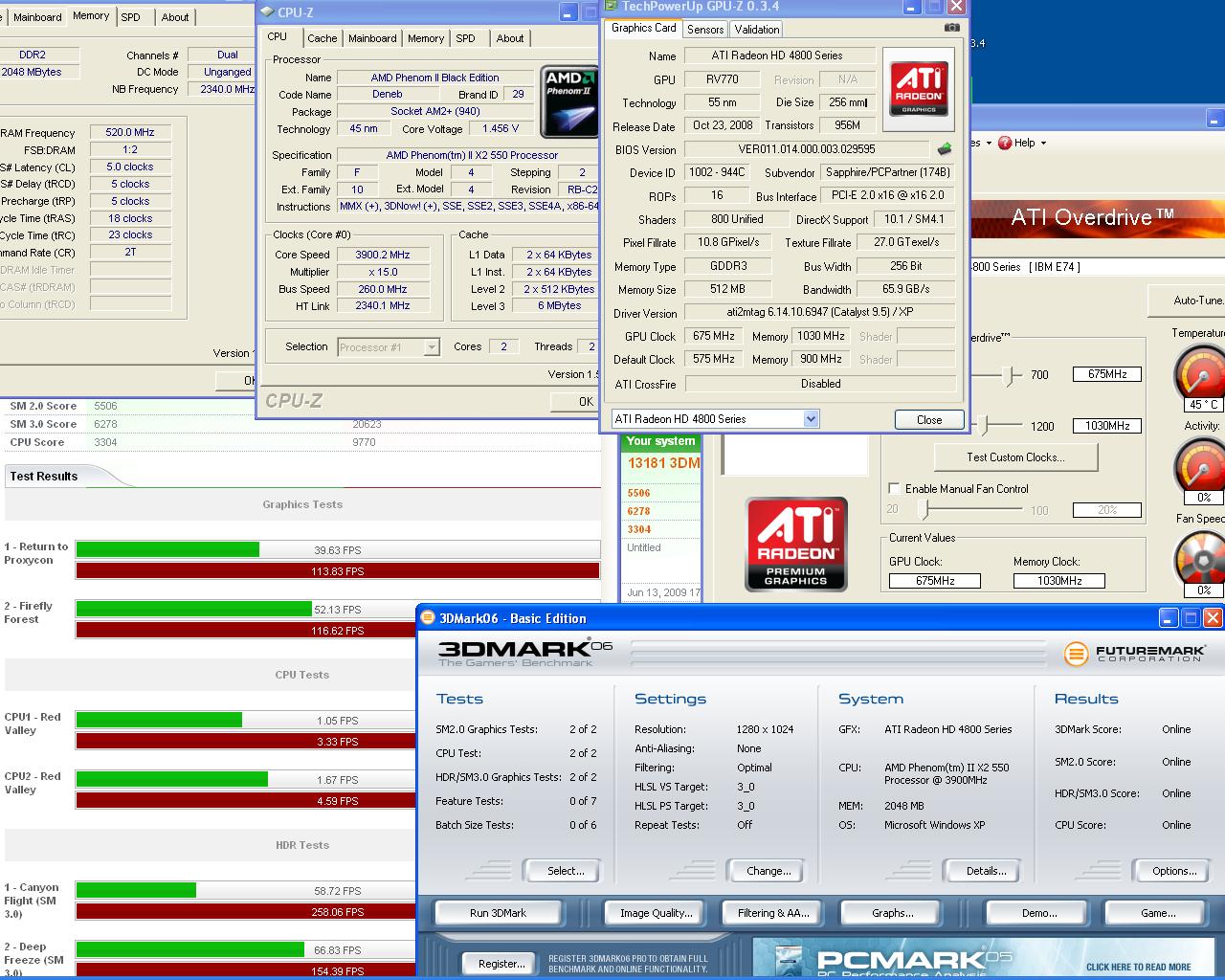
Task: Click the manual fan speed slider handle
Action: point(924,509)
